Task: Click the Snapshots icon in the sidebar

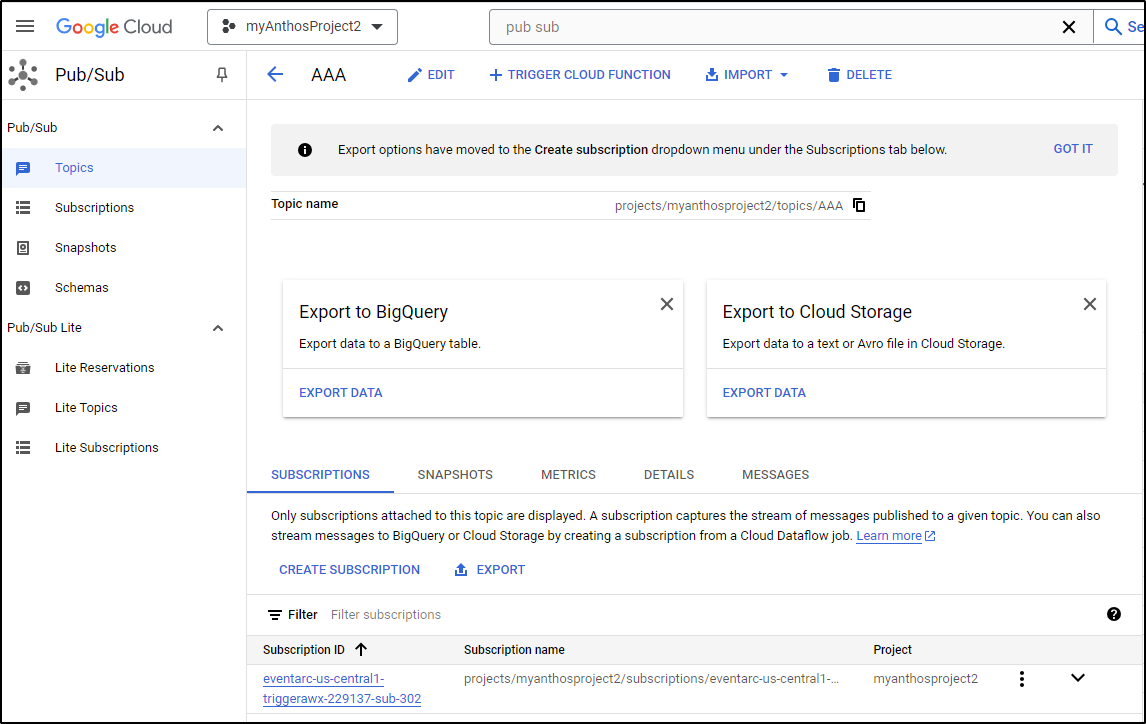Action: [23, 248]
